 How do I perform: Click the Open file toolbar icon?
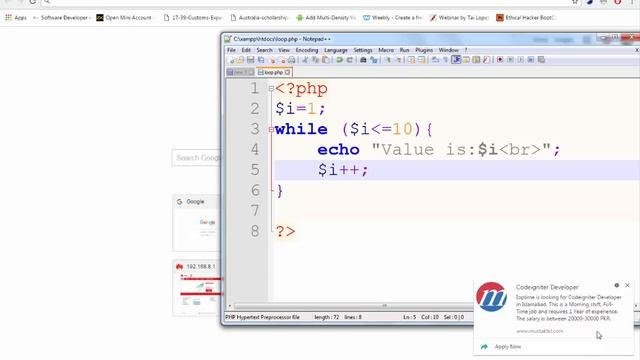tap(240, 60)
